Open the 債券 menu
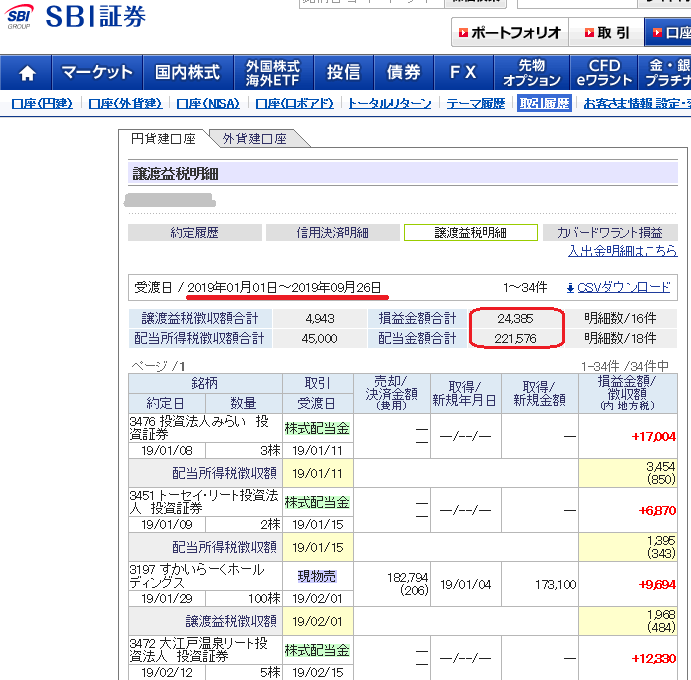Viewport: 691px width, 680px height. click(404, 73)
